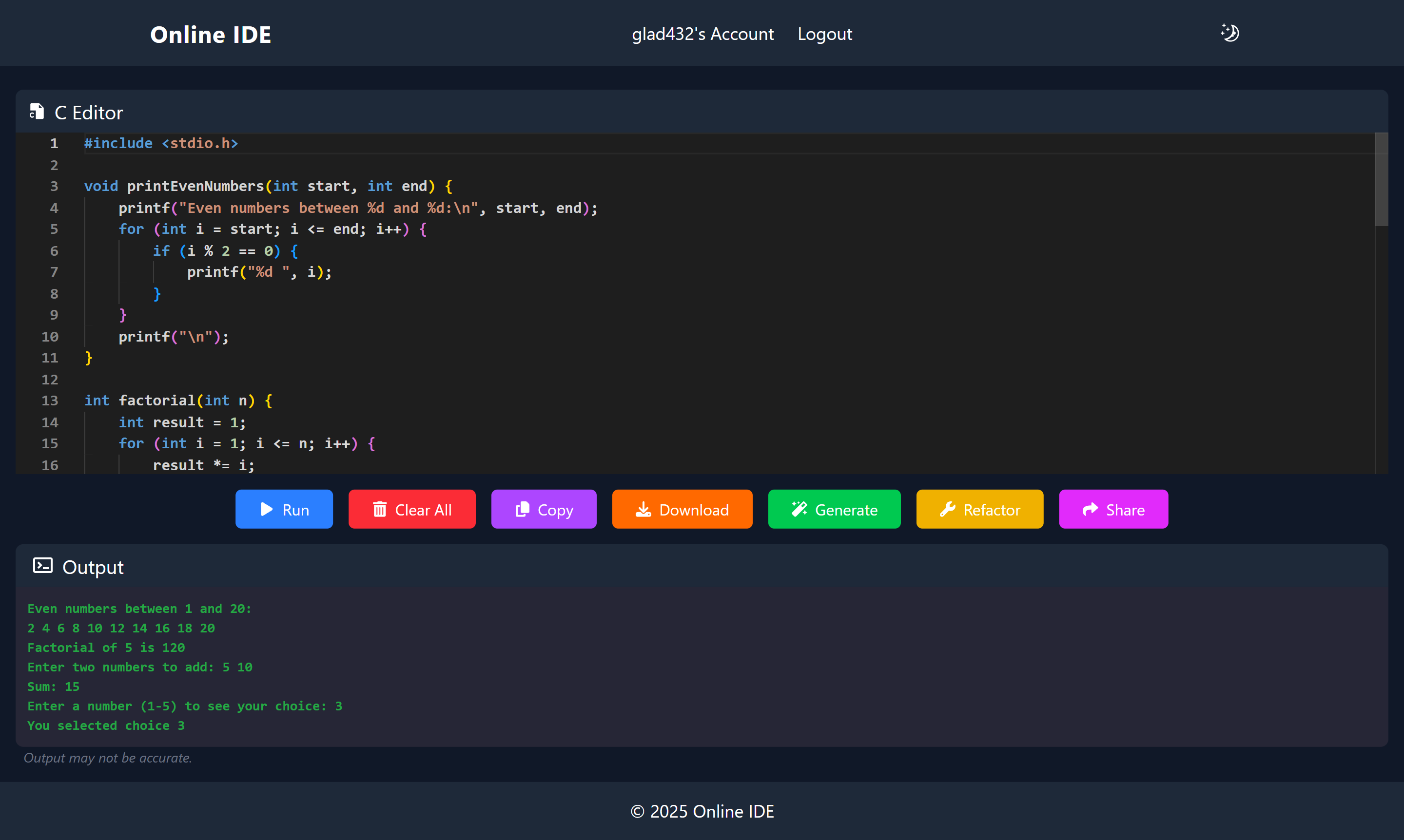Click the 'if (i % 2 == 0)' line
Image resolution: width=1404 pixels, height=840 pixels.
[x=225, y=251]
